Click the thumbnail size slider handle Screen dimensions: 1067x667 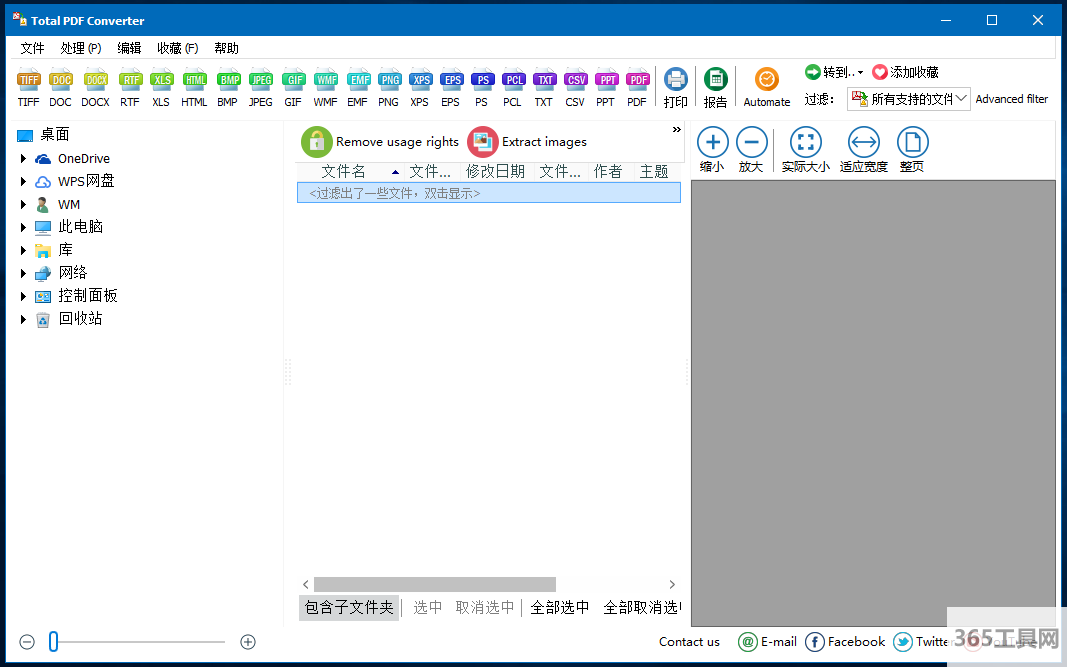[54, 642]
